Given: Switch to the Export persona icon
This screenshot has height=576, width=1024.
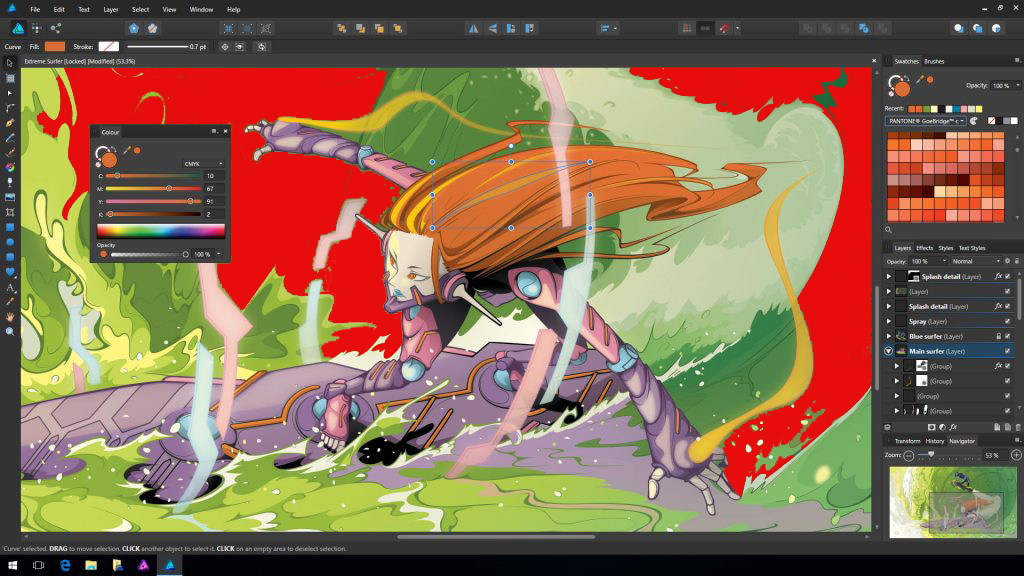Looking at the screenshot, I should 56,28.
